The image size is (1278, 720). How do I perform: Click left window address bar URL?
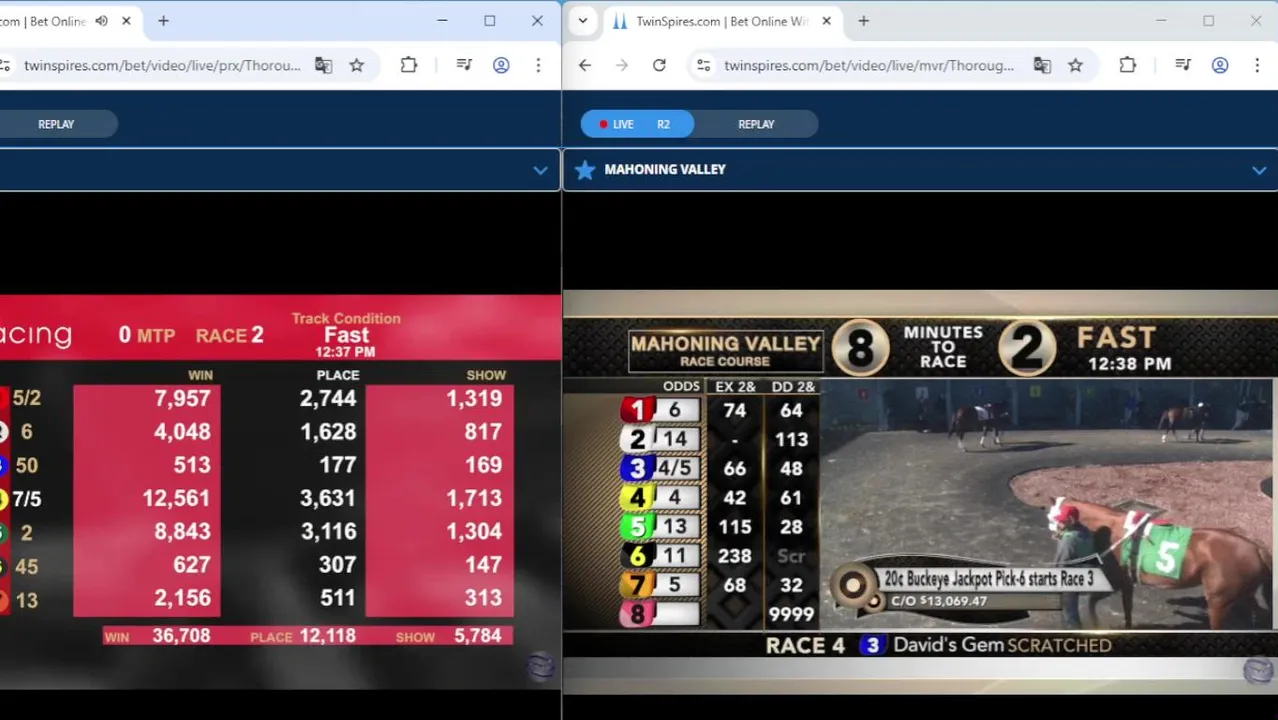[x=162, y=65]
